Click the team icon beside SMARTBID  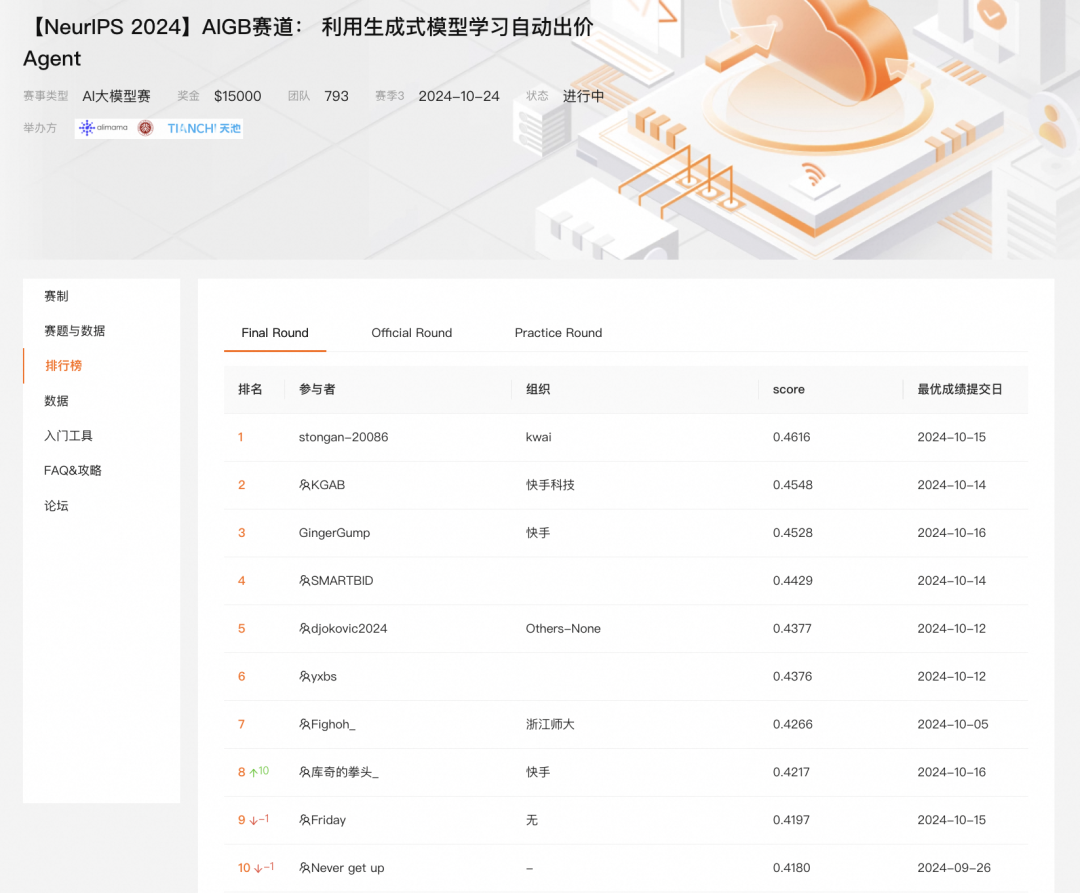pos(305,581)
